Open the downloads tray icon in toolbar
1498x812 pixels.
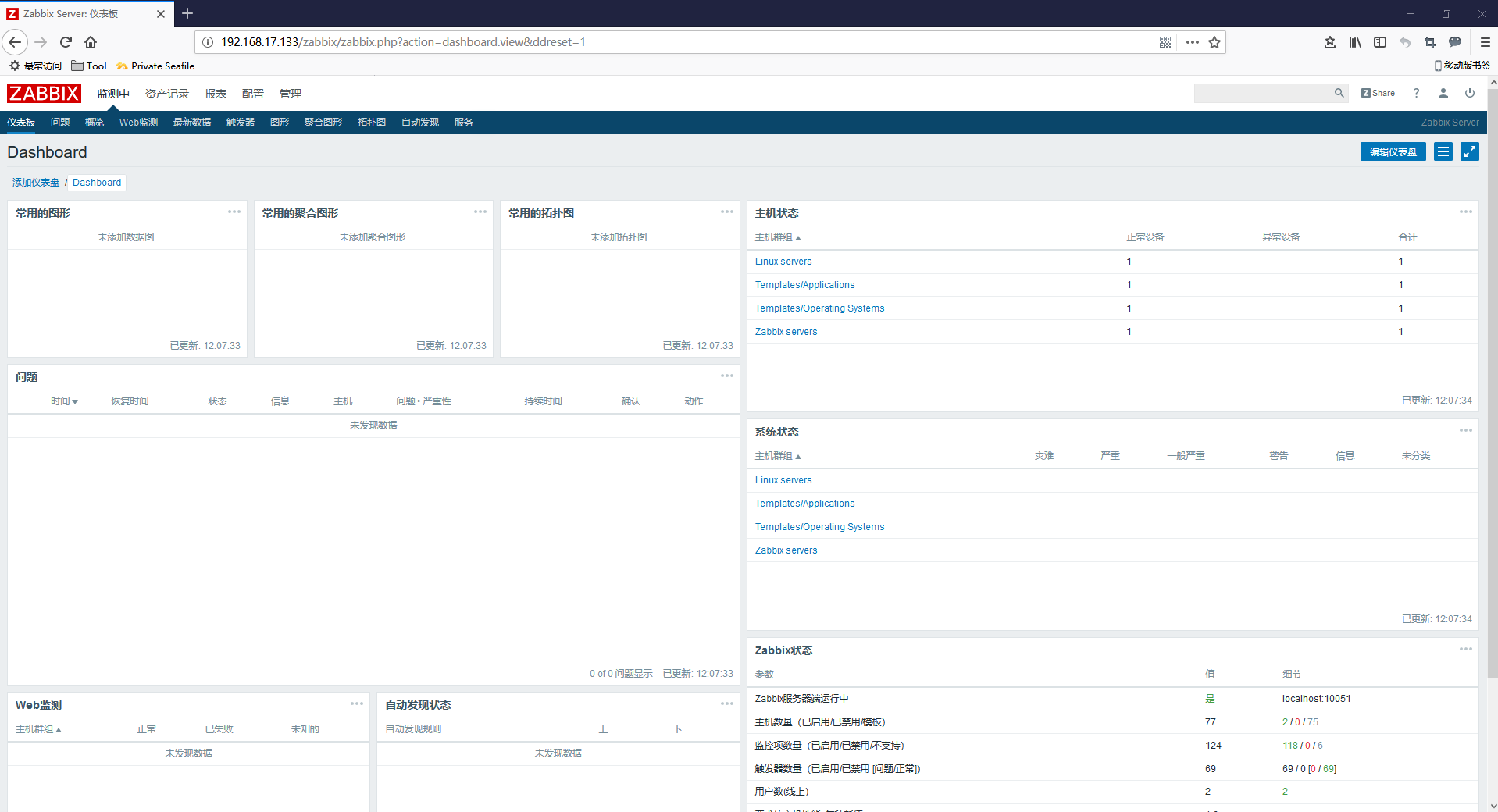click(1330, 42)
